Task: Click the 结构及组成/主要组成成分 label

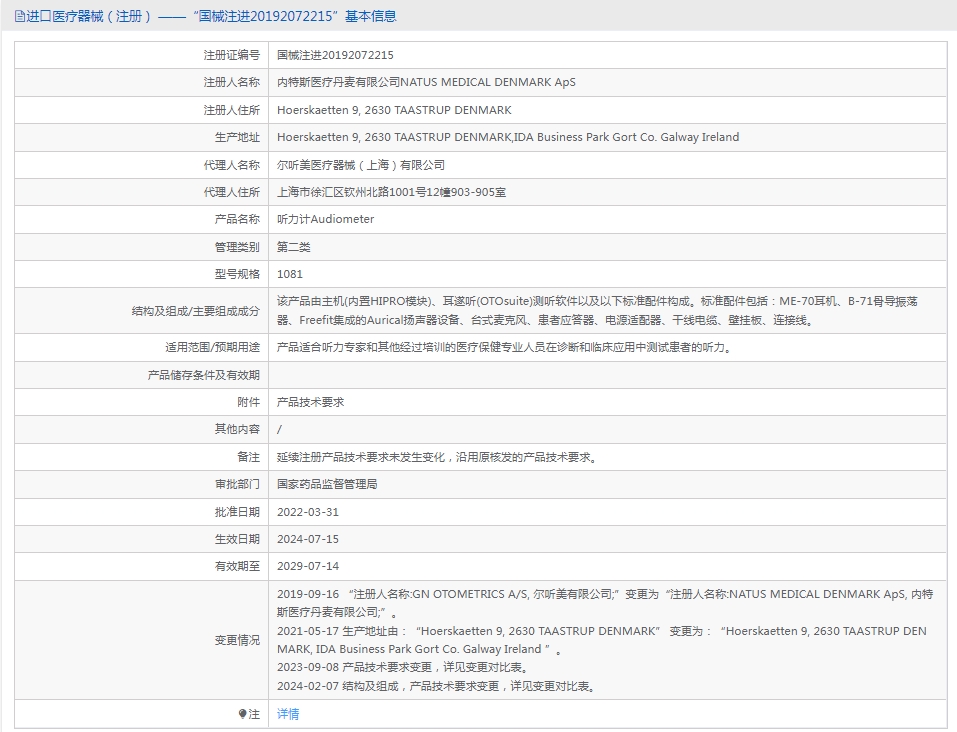Action: click(x=196, y=311)
